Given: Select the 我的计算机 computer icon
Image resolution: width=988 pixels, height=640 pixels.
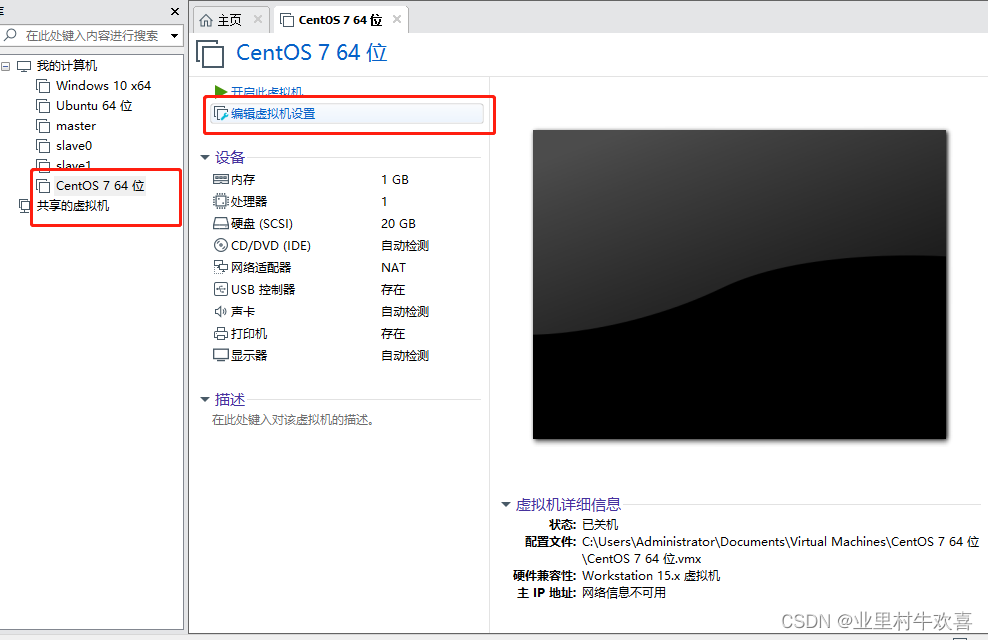Looking at the screenshot, I should click(24, 66).
